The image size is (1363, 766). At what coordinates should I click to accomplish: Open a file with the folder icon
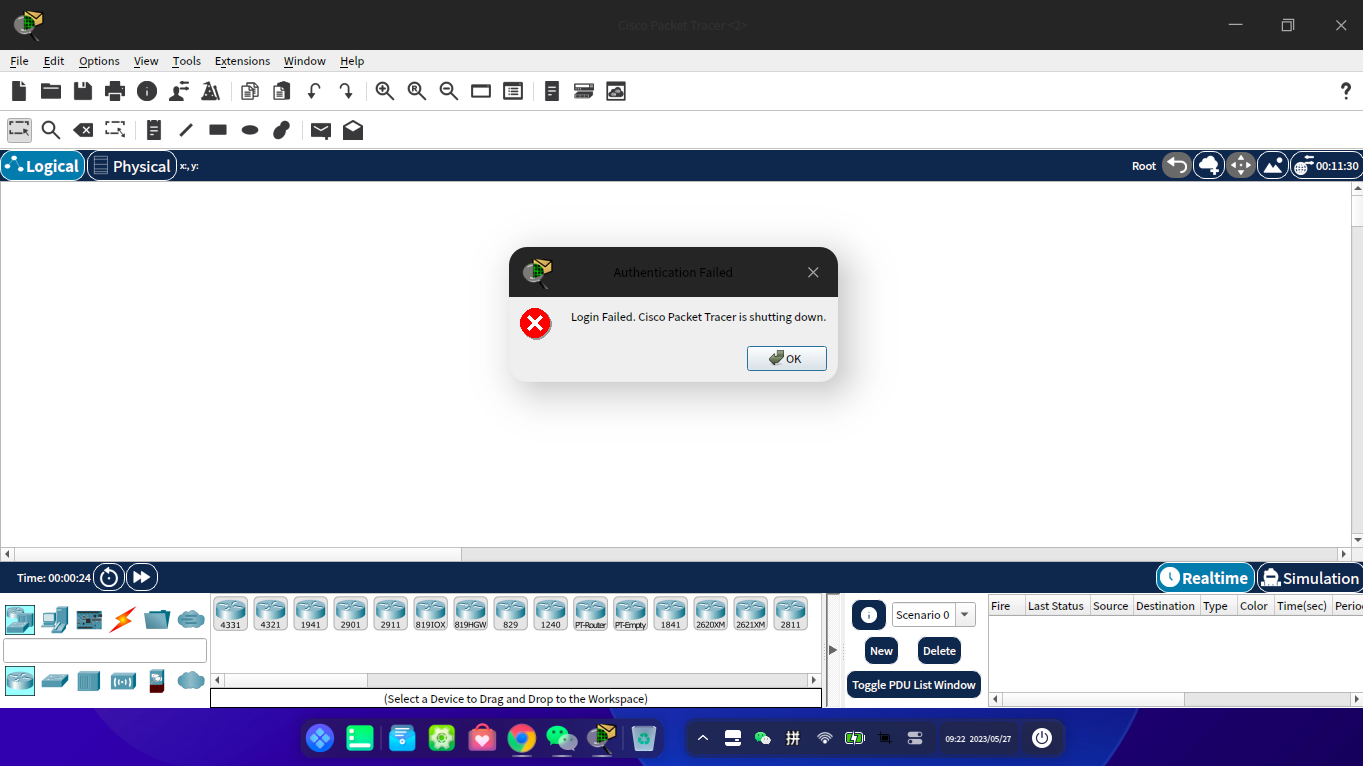pos(51,91)
